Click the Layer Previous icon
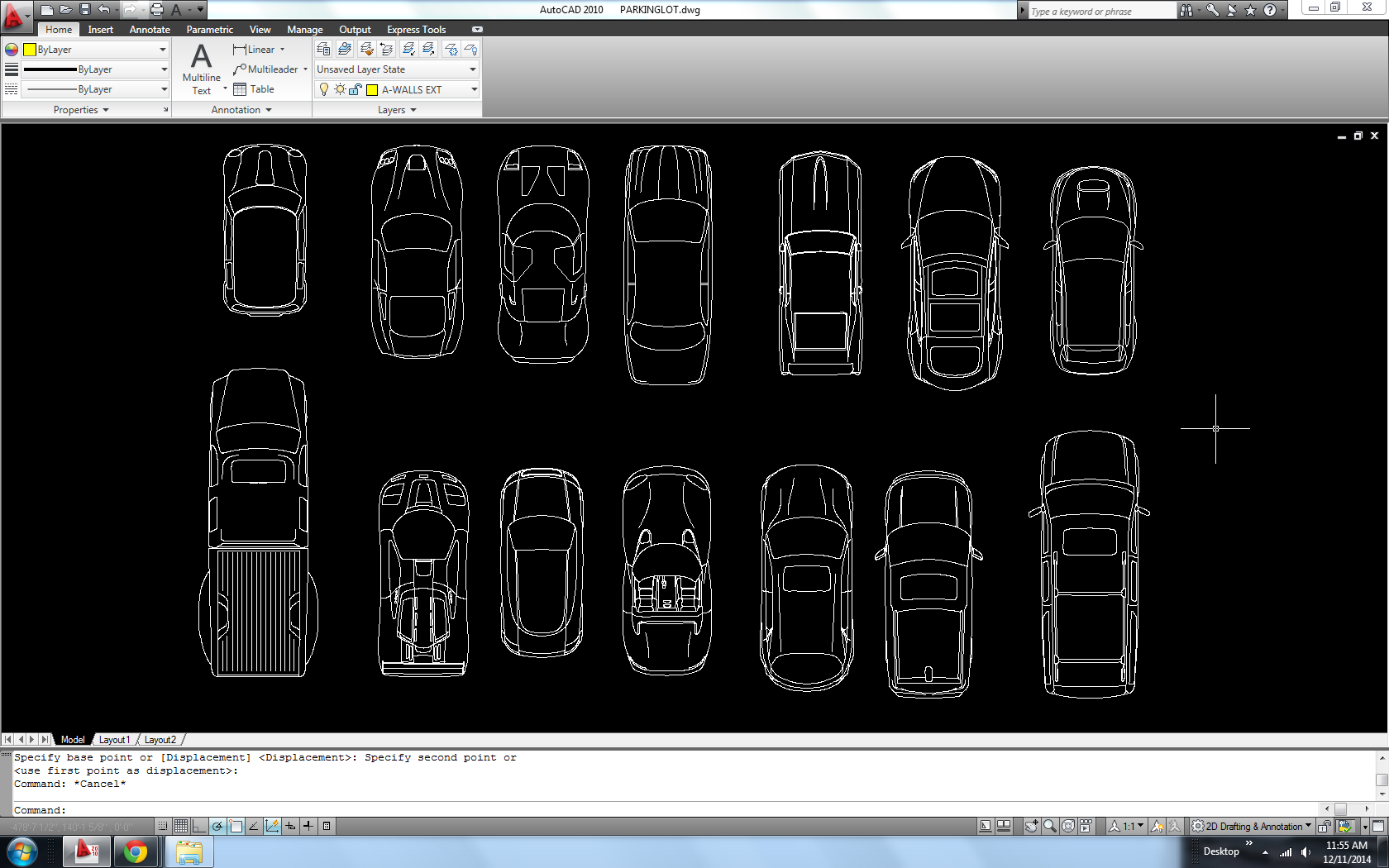Viewport: 1389px width, 868px height. (386, 49)
